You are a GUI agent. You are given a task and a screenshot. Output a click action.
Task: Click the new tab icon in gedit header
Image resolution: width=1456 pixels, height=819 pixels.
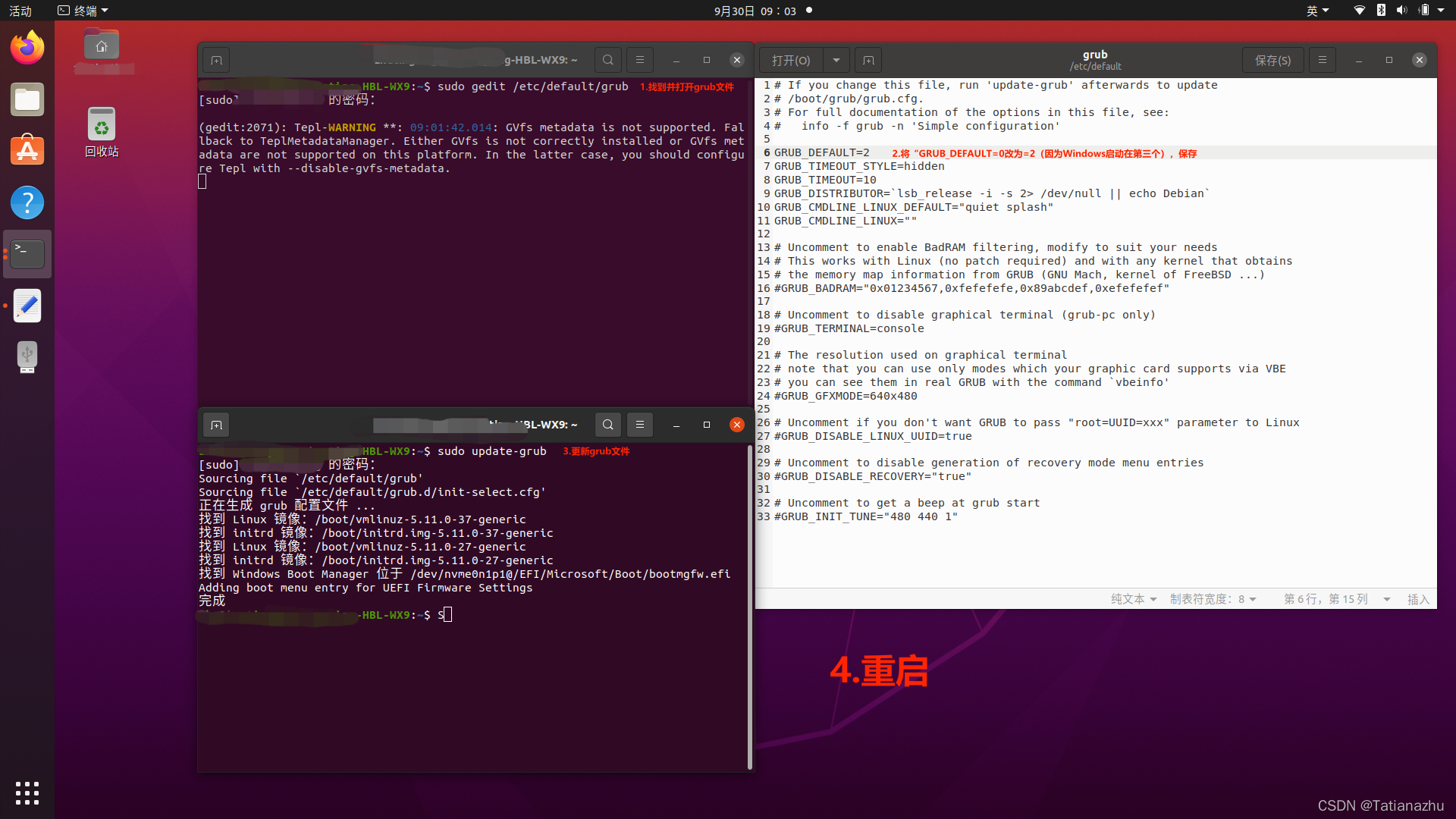(x=868, y=60)
